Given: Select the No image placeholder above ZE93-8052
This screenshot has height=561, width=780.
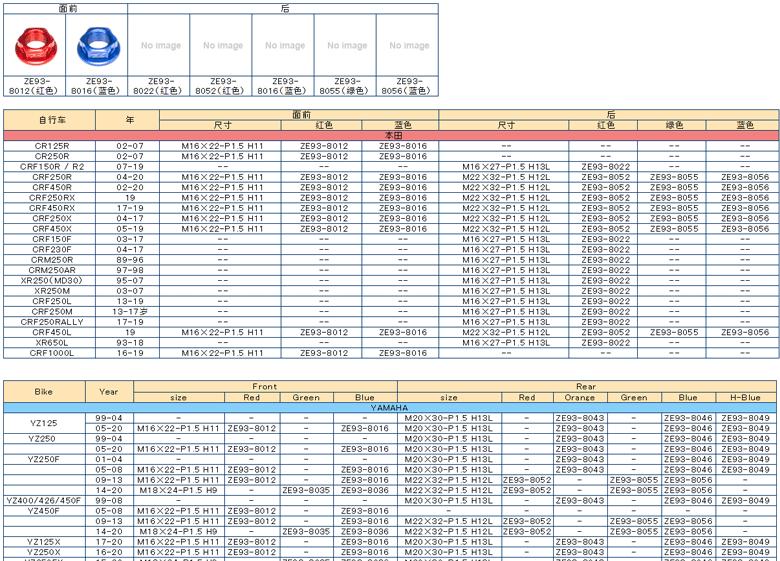Looking at the screenshot, I should point(223,45).
